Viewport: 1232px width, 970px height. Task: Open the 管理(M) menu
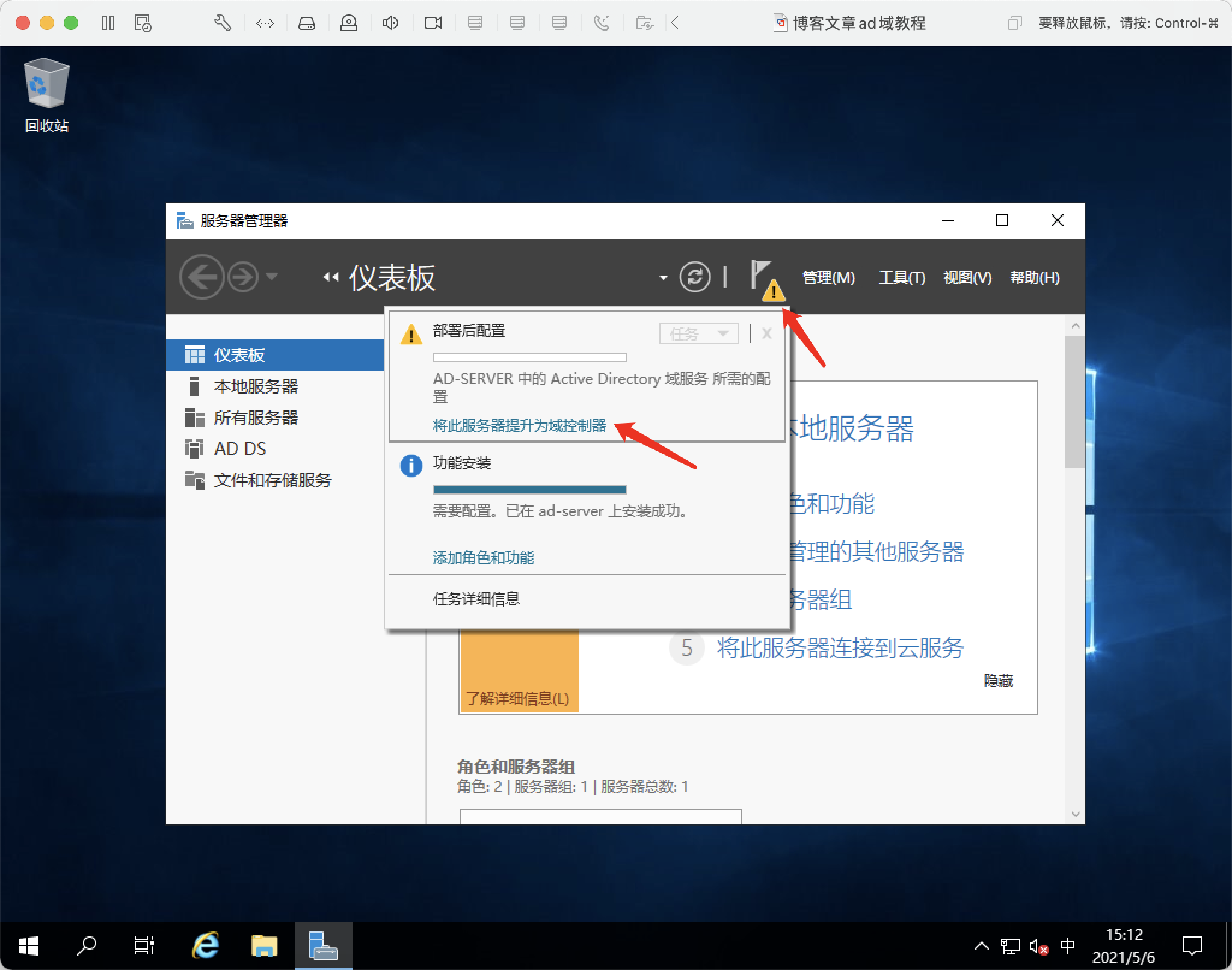click(x=828, y=277)
